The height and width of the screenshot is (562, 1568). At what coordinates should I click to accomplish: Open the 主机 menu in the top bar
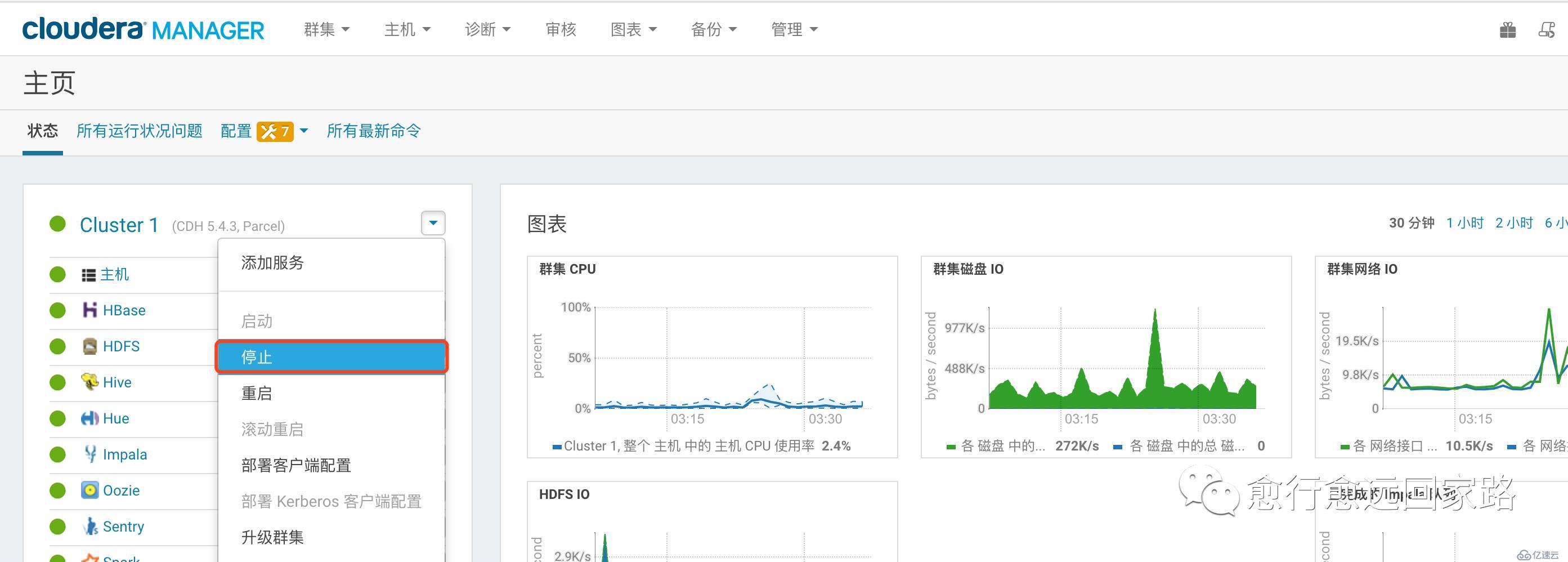tap(407, 29)
